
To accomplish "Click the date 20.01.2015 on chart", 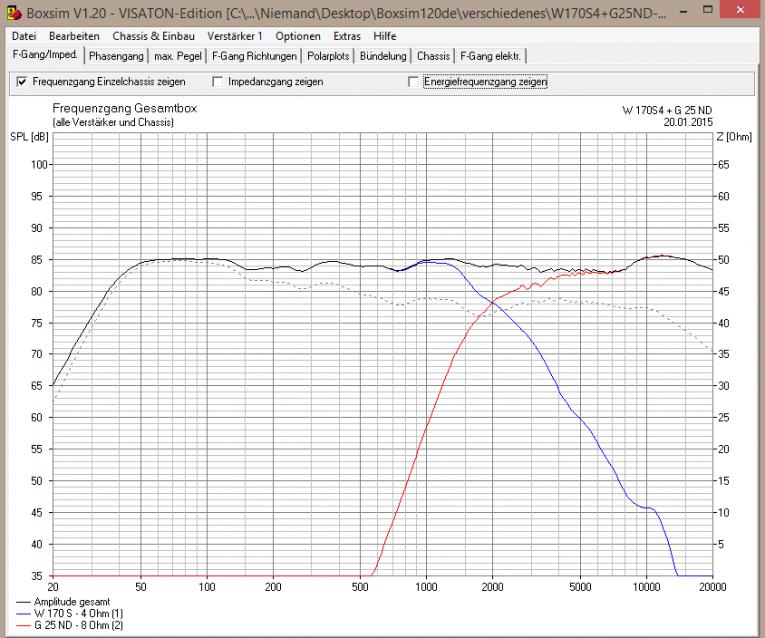I will coord(688,122).
